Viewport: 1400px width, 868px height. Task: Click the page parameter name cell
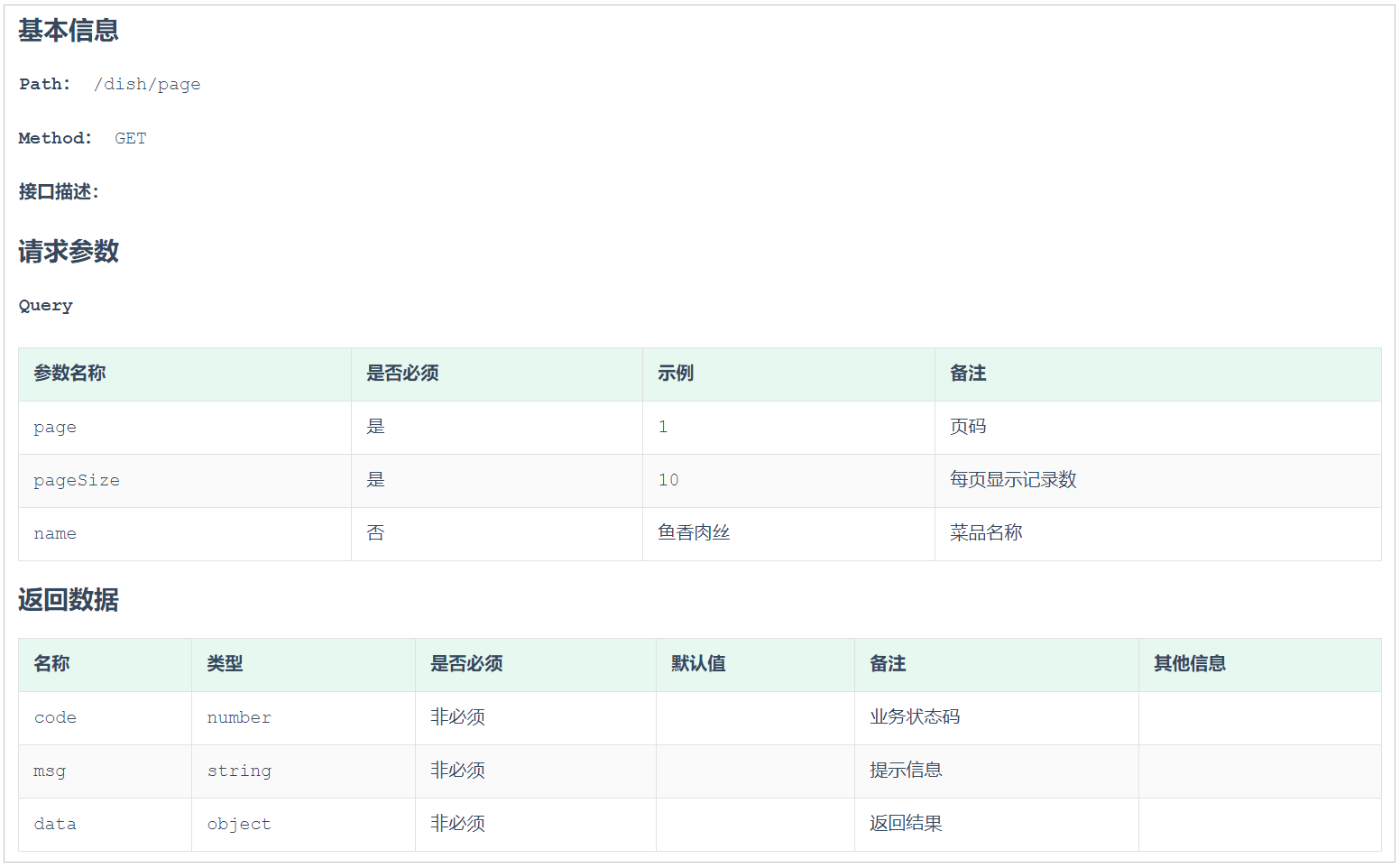pos(55,428)
